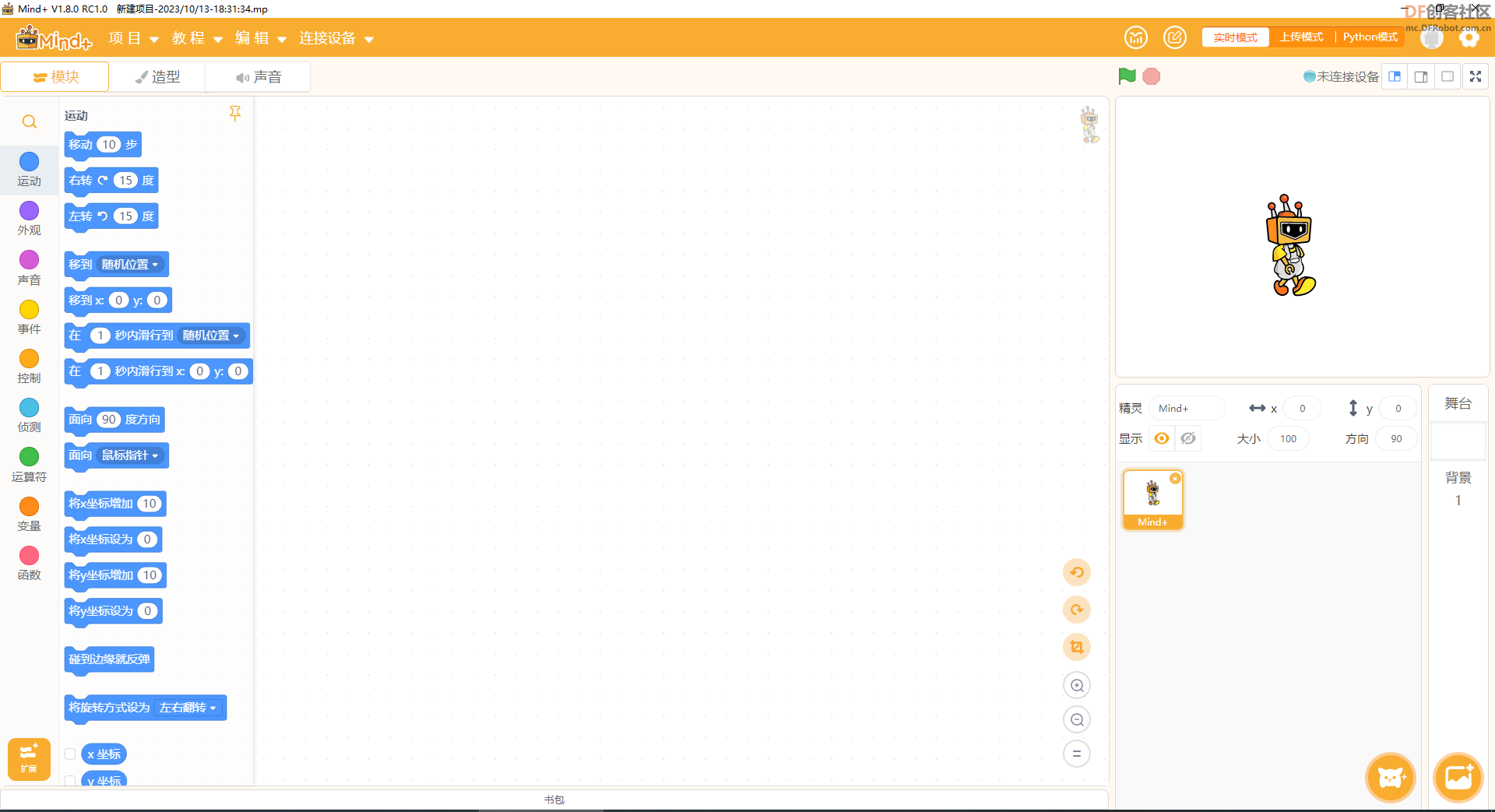Viewport: 1495px width, 812px height.
Task: Switch to Python模式
Action: click(x=1370, y=37)
